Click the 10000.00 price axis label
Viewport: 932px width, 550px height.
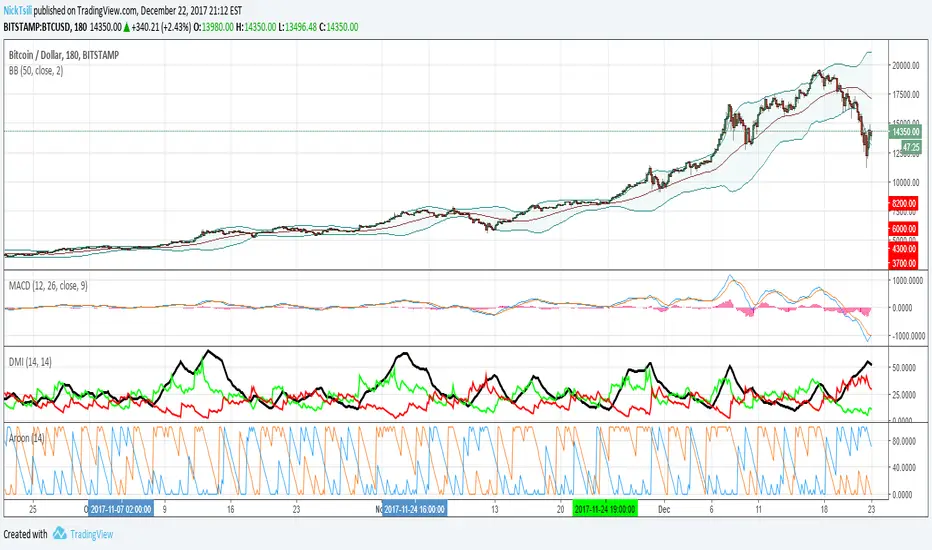[905, 183]
